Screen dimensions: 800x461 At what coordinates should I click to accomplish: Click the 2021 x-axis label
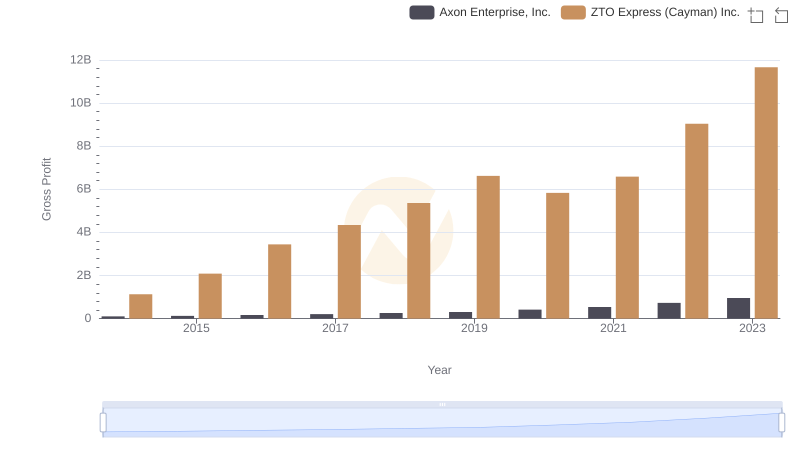(613, 328)
